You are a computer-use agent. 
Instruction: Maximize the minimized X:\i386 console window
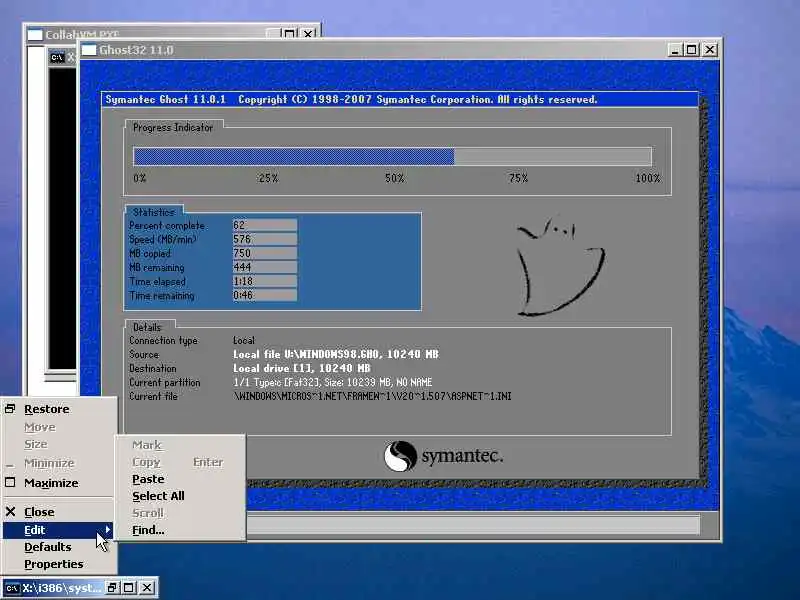[x=129, y=588]
